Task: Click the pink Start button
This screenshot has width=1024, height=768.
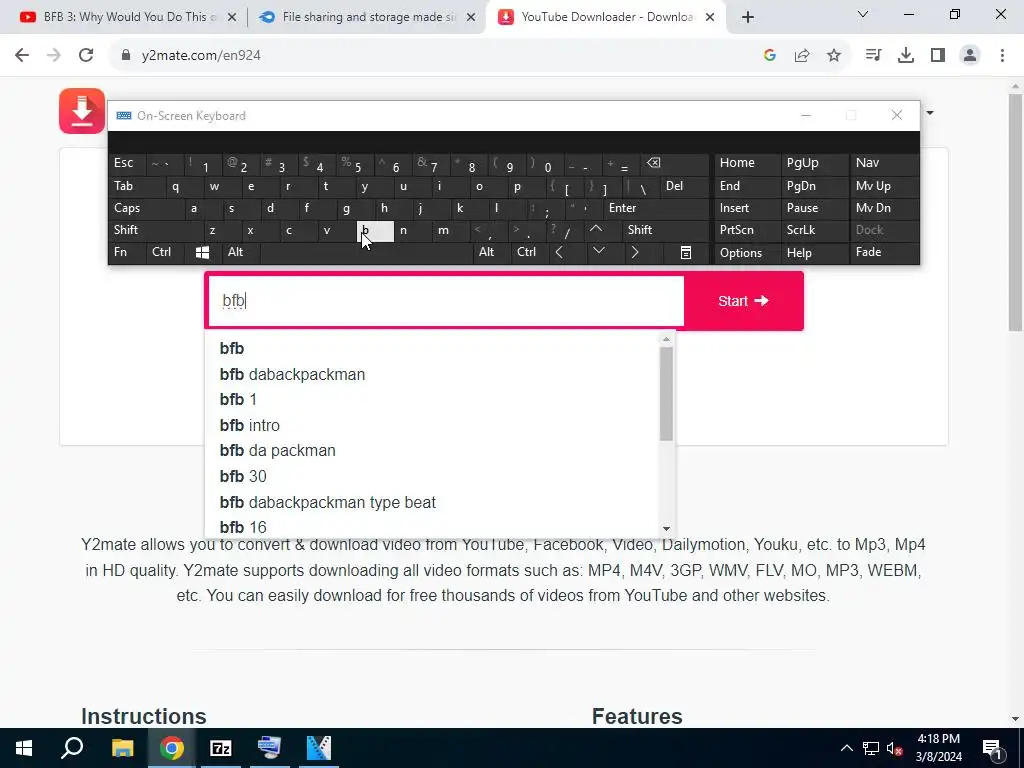Action: coord(743,301)
